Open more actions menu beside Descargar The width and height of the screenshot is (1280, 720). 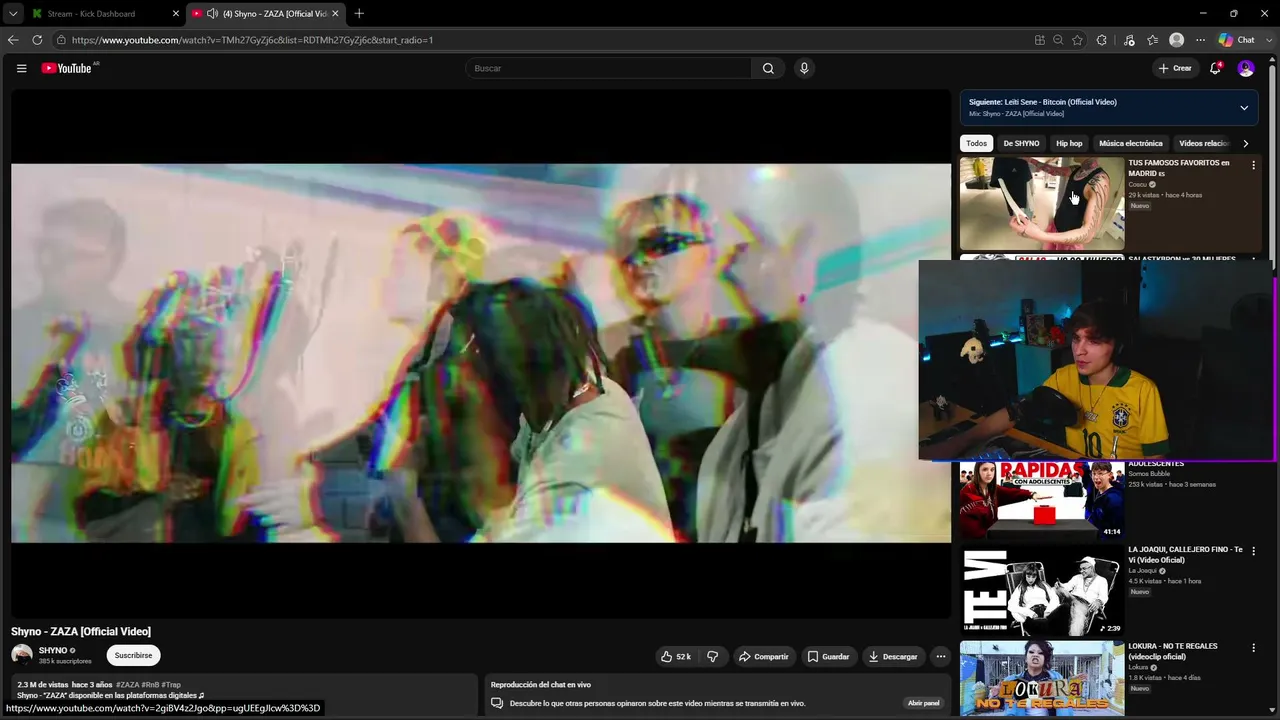[x=940, y=657]
